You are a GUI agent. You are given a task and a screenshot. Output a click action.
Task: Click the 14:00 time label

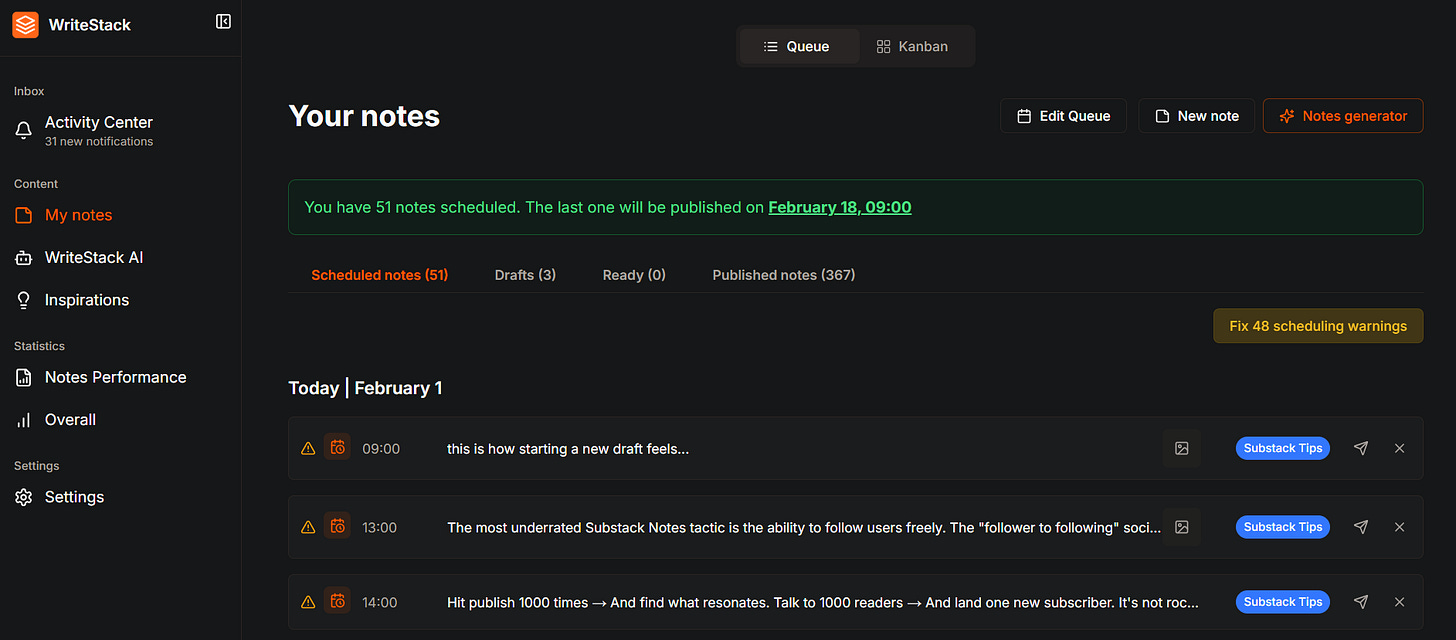pos(380,603)
